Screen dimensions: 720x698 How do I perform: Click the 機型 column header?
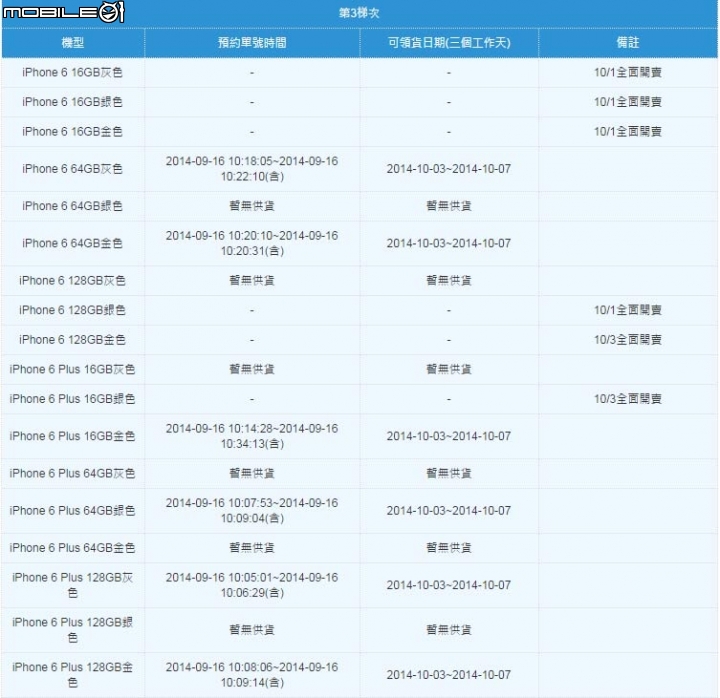coord(73,43)
